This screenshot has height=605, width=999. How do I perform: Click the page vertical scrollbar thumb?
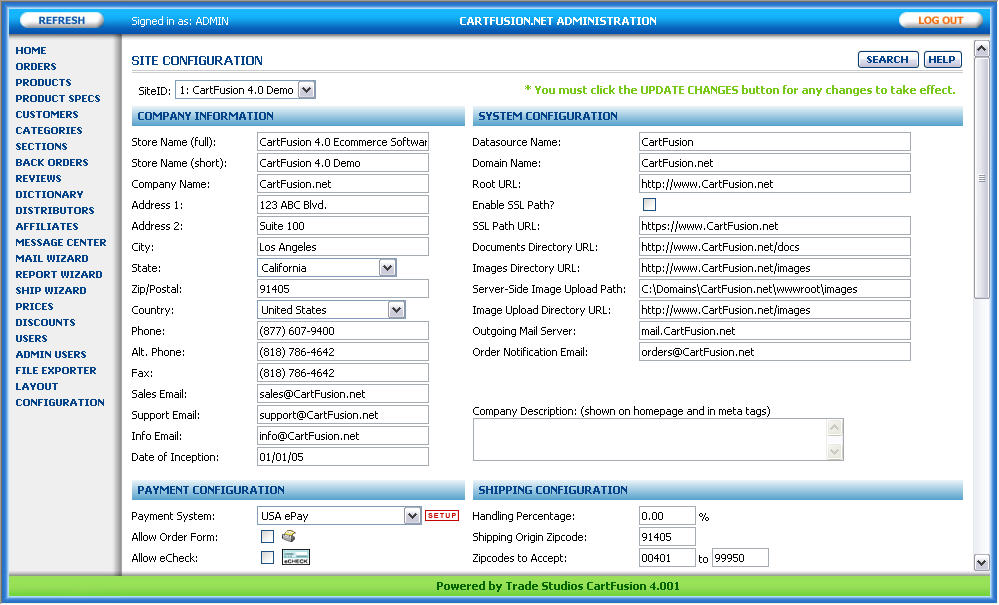(981, 177)
